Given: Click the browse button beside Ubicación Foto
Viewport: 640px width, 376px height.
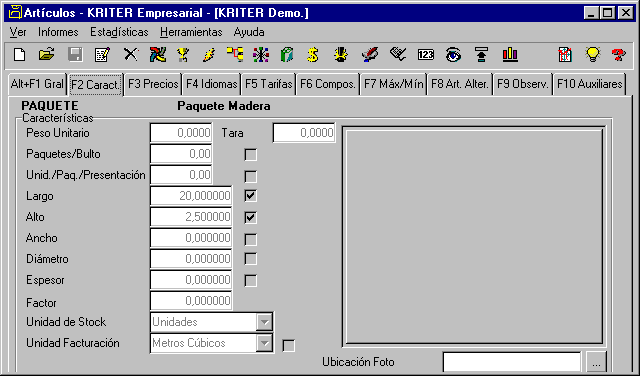Looking at the screenshot, I should 596,362.
